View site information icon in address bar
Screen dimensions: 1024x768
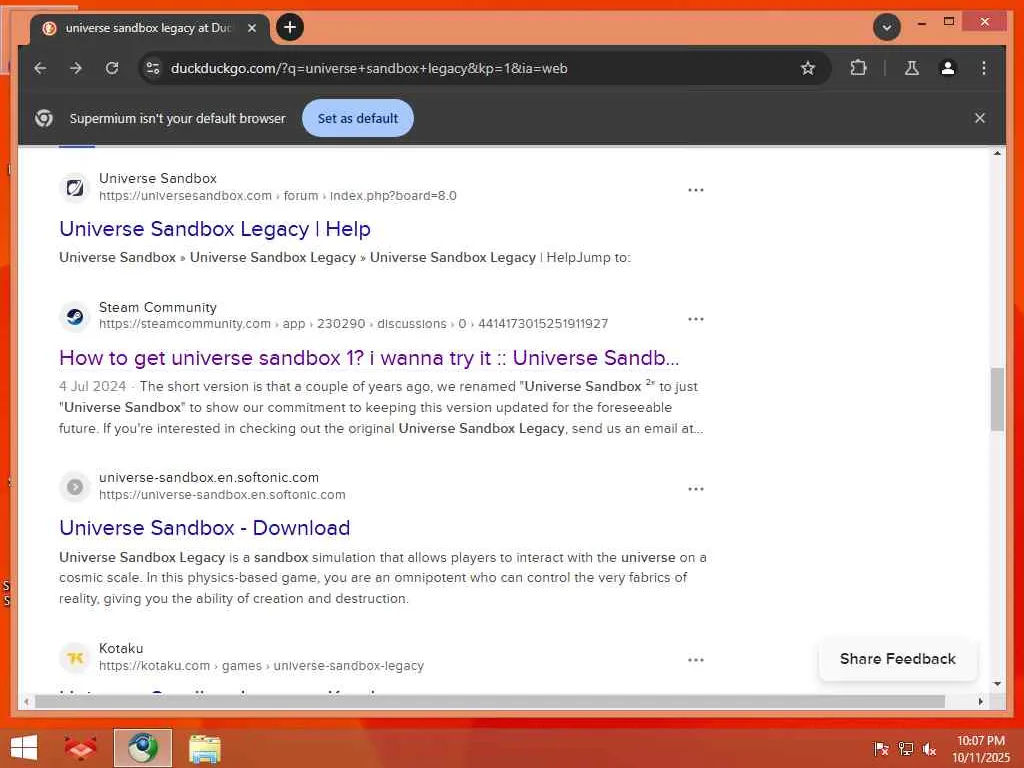point(153,68)
